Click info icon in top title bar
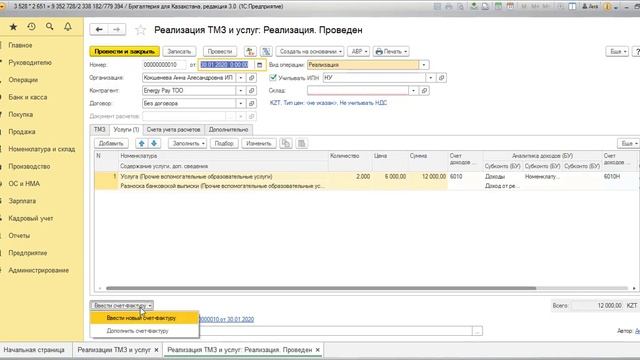This screenshot has width=640, height=360. [x=607, y=7]
